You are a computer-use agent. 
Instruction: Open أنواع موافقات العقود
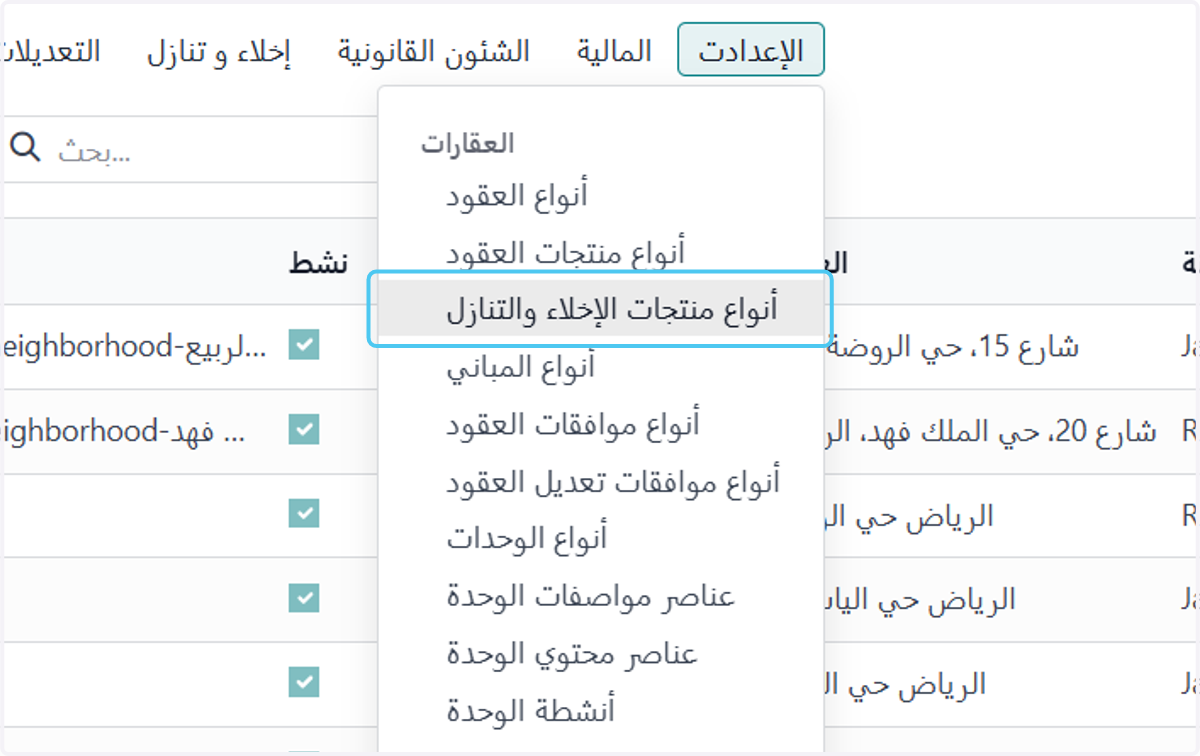click(x=573, y=424)
